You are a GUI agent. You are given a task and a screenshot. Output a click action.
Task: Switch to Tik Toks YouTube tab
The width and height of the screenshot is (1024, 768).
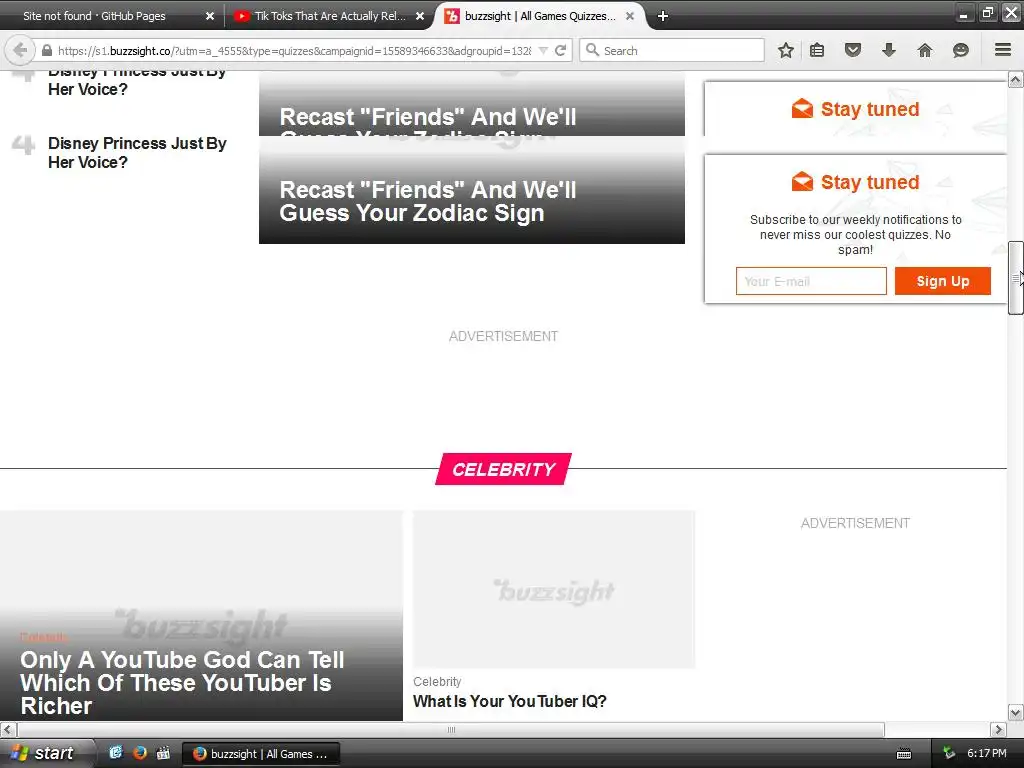[329, 16]
